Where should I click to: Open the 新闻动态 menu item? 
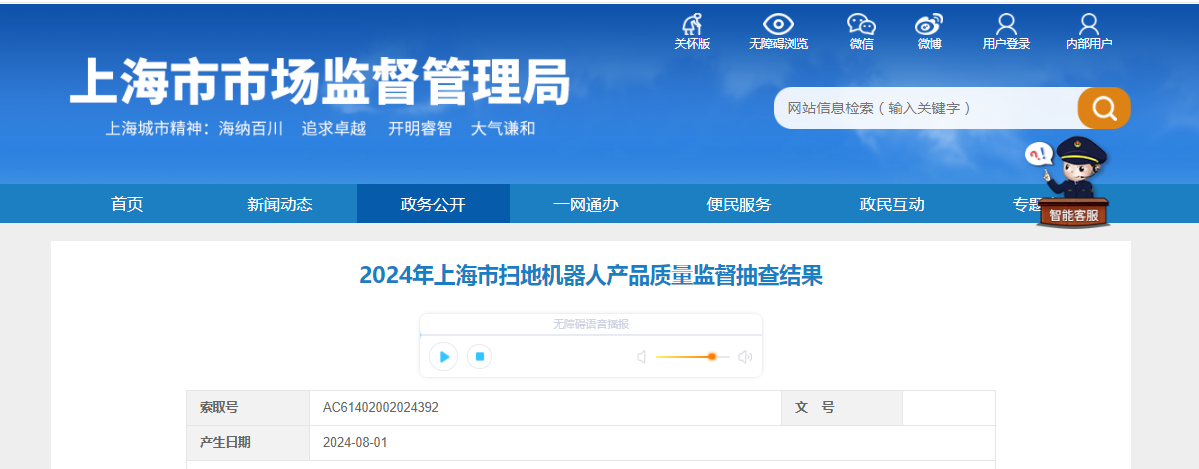280,204
